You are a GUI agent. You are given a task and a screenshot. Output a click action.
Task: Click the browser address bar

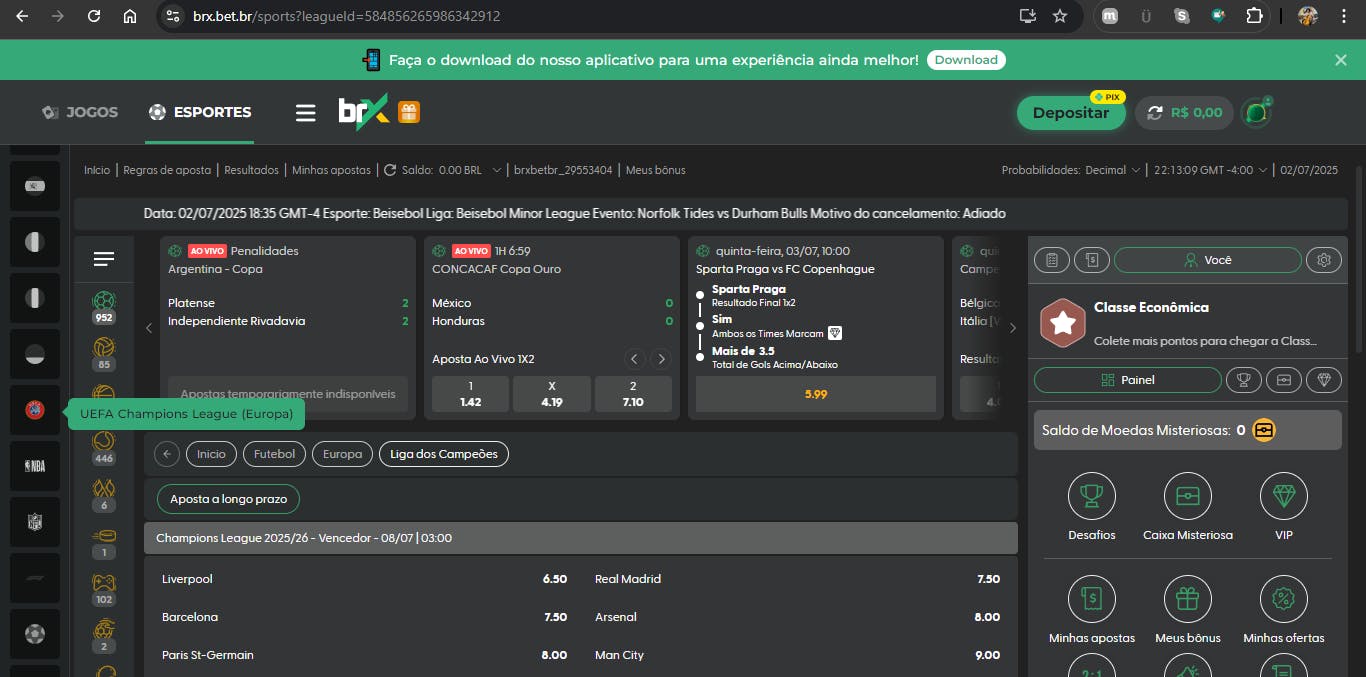[590, 16]
